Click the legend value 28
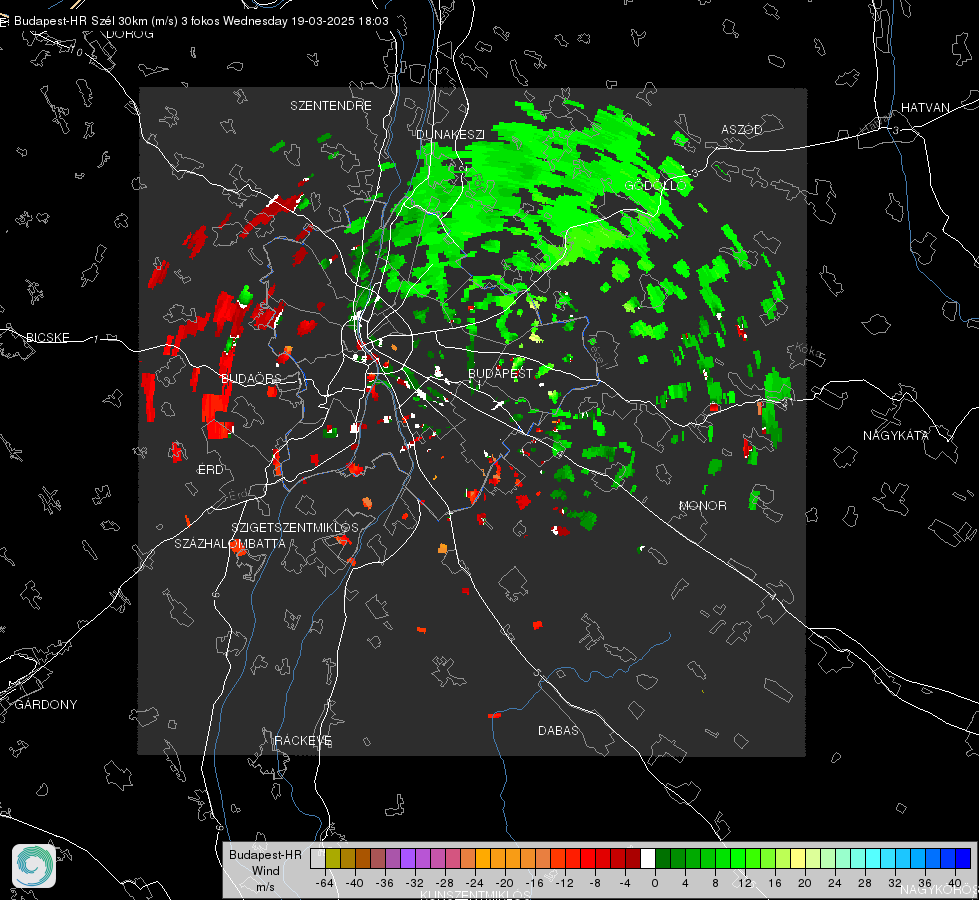Screen dimensions: 979x900 tap(864, 883)
